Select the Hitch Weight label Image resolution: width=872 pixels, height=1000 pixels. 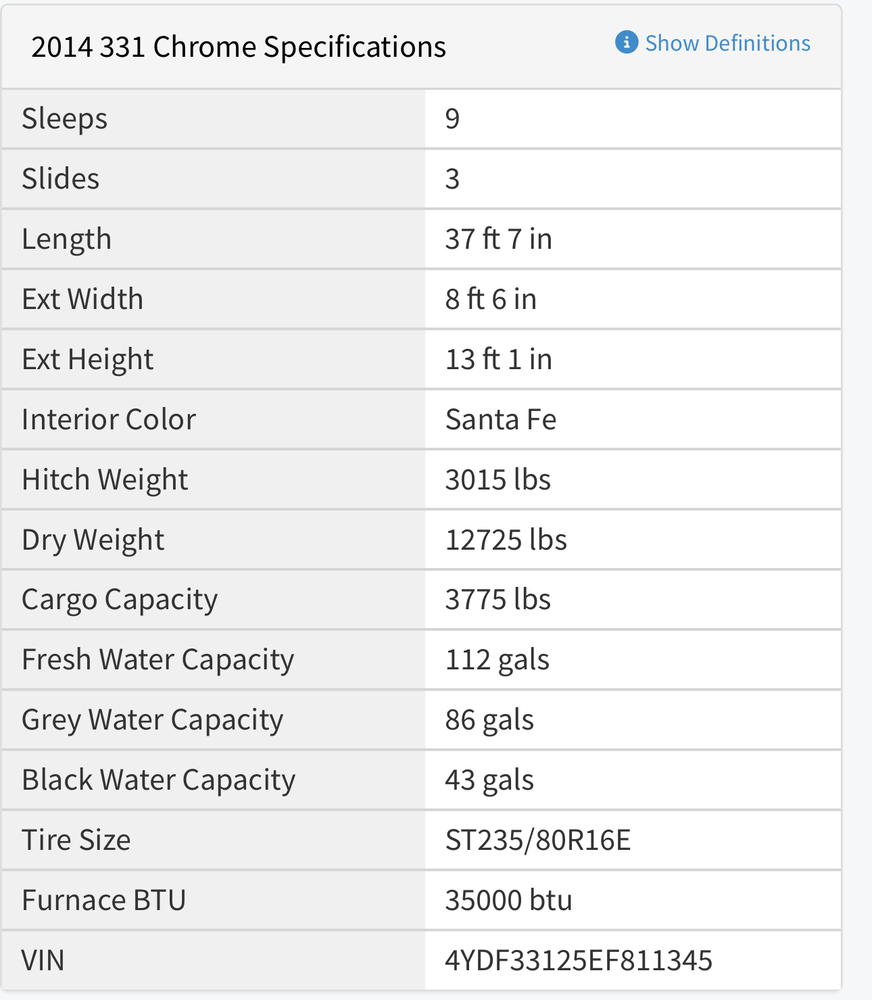pyautogui.click(x=105, y=480)
